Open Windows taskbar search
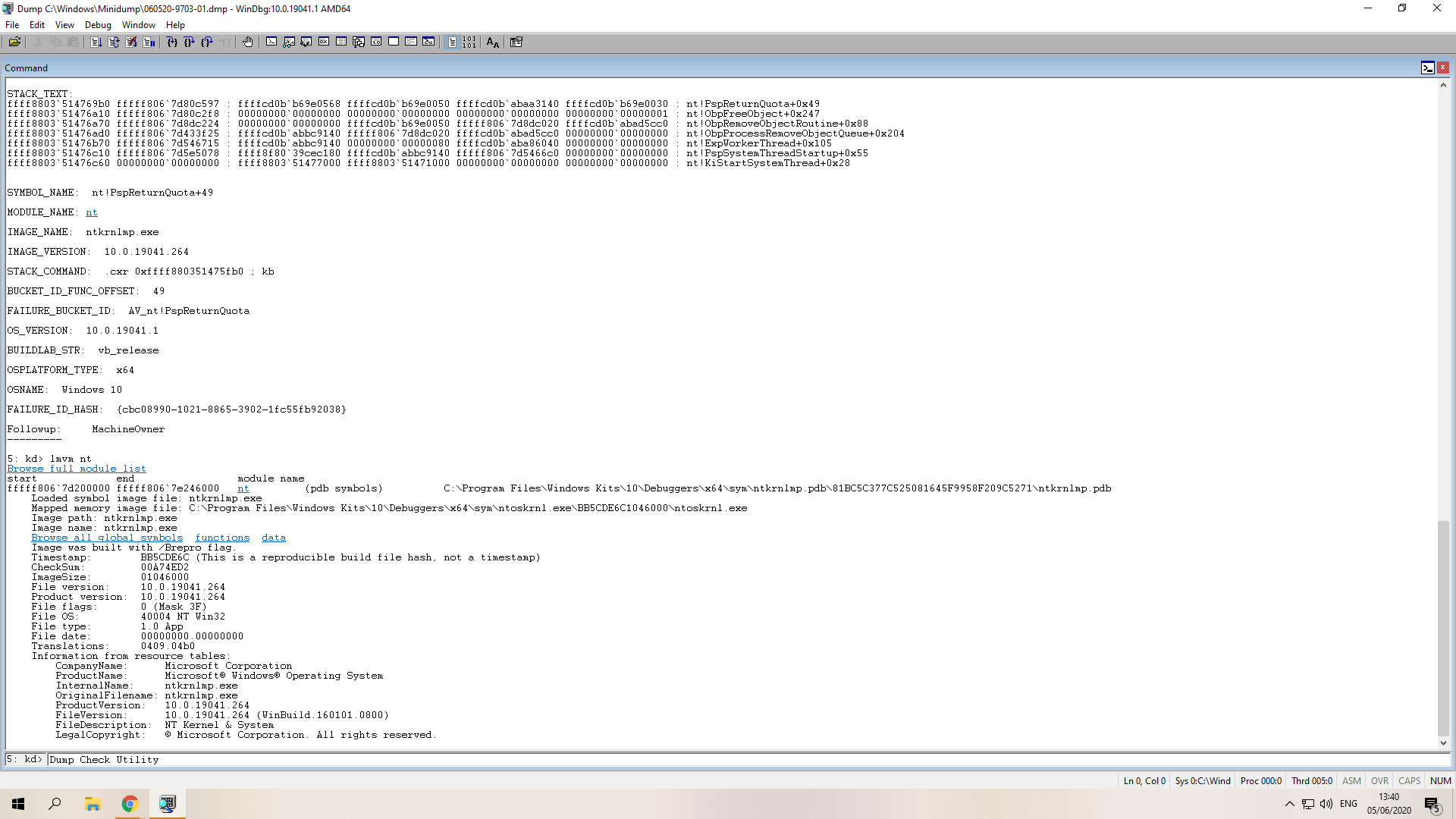Viewport: 1456px width, 819px height. point(55,804)
